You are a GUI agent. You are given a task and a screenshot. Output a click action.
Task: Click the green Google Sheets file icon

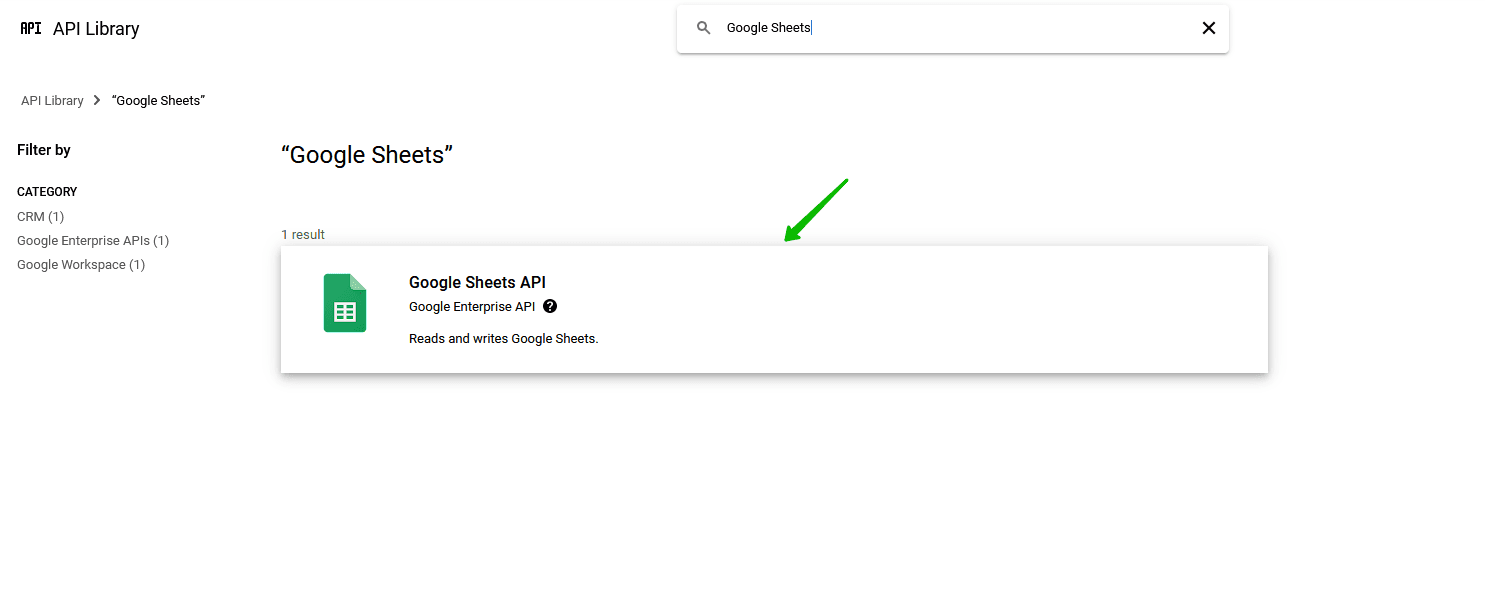tap(345, 303)
